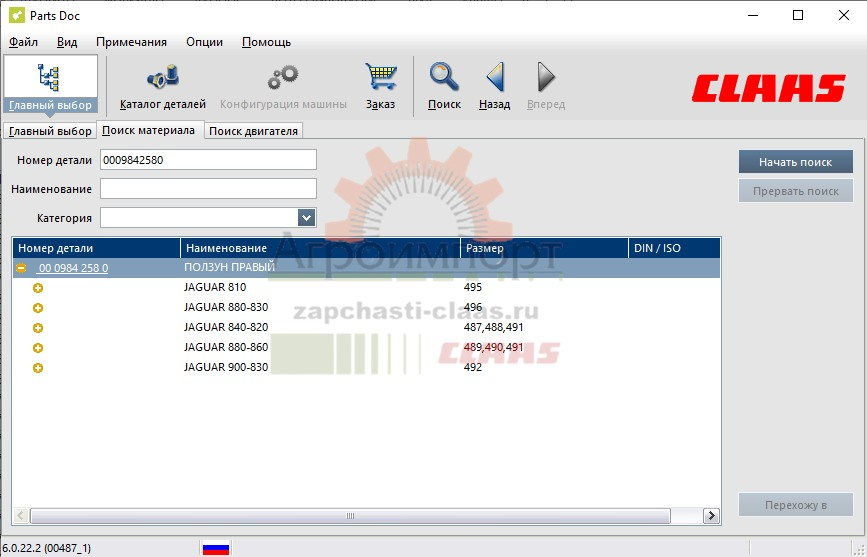Click version text 6.0.22.2 (00487_1)
The image size is (867, 557).
46,548
